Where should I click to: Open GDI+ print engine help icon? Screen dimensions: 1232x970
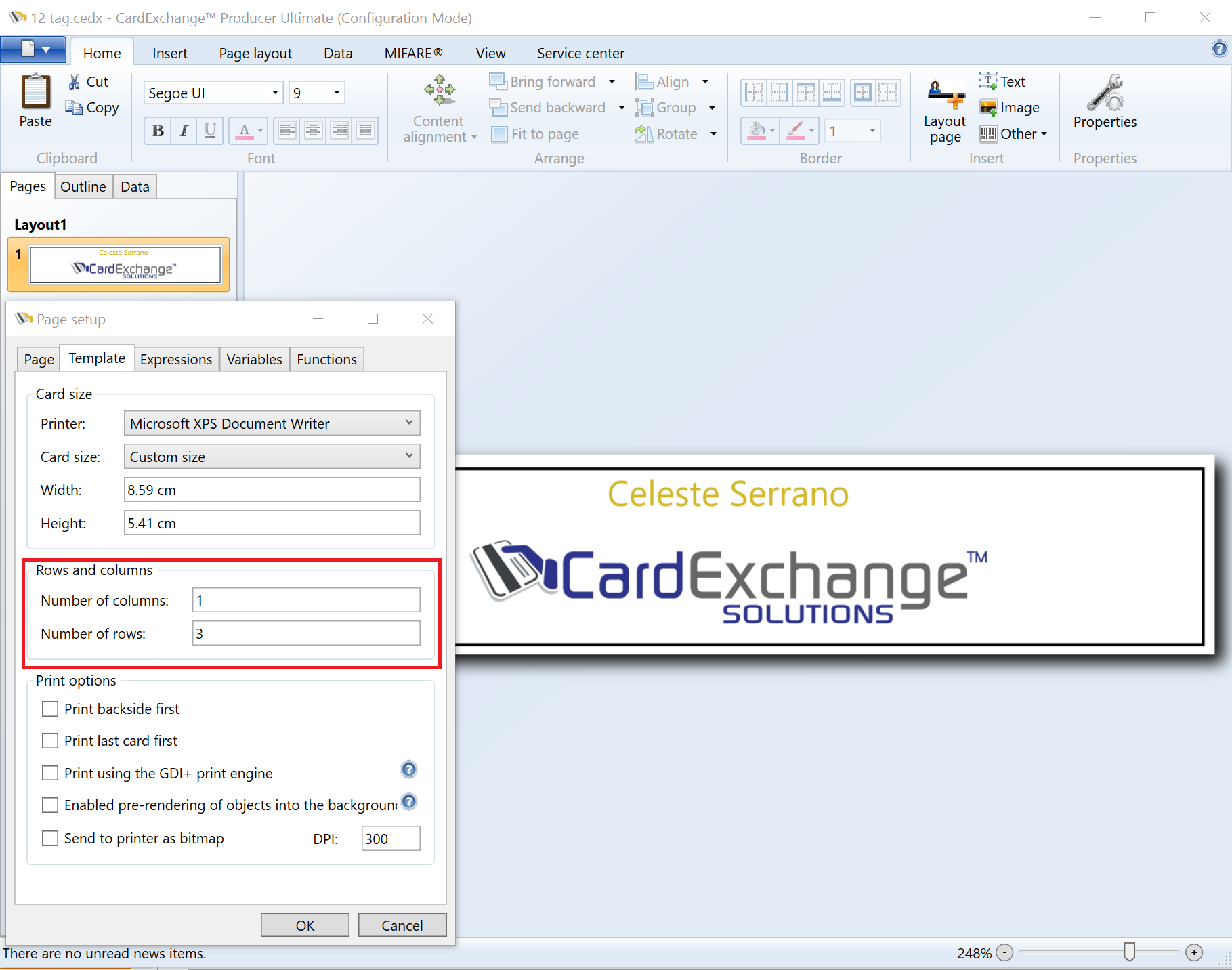tap(408, 769)
